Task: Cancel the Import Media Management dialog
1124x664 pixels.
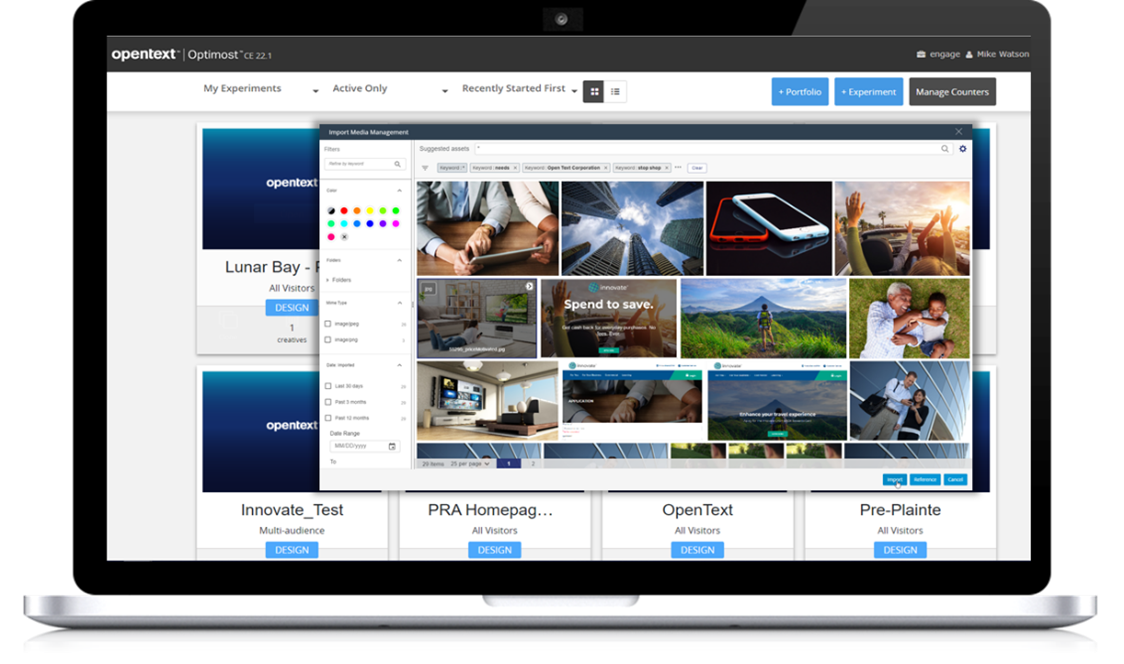Action: 955,480
